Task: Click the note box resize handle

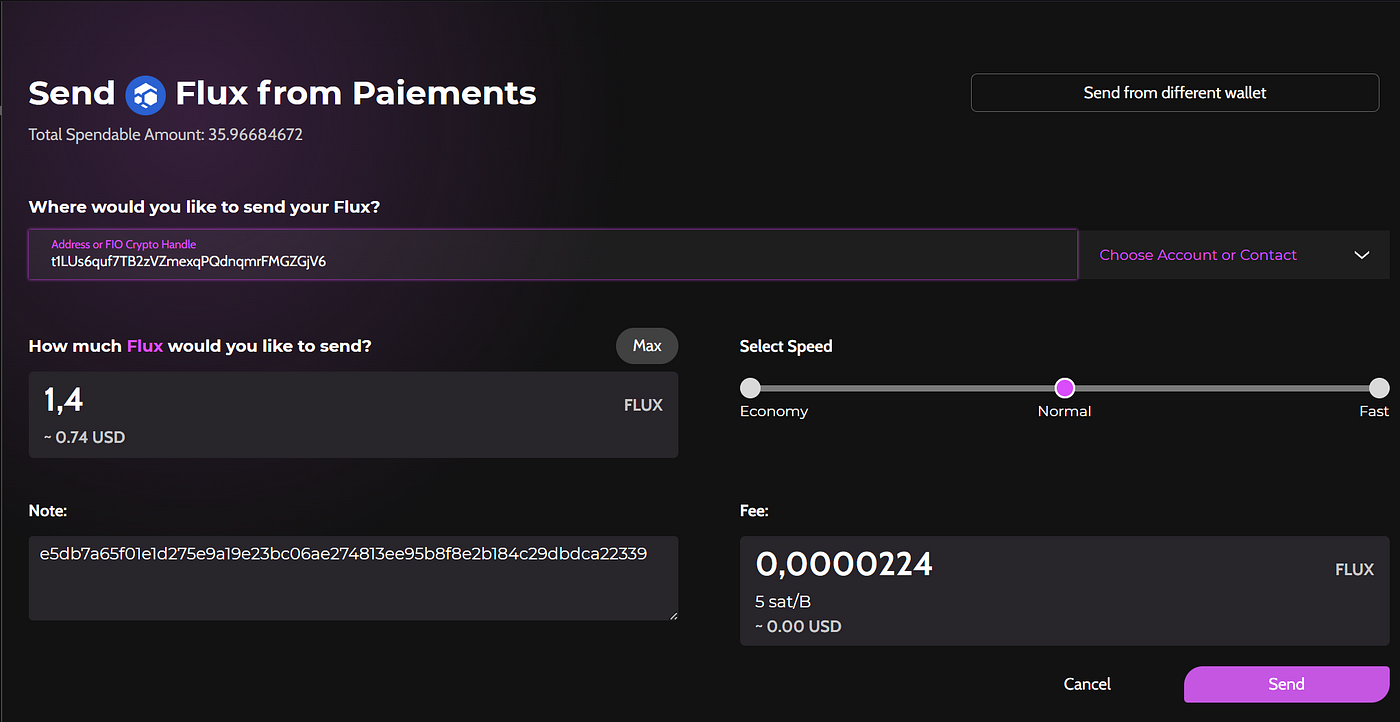Action: pos(672,614)
